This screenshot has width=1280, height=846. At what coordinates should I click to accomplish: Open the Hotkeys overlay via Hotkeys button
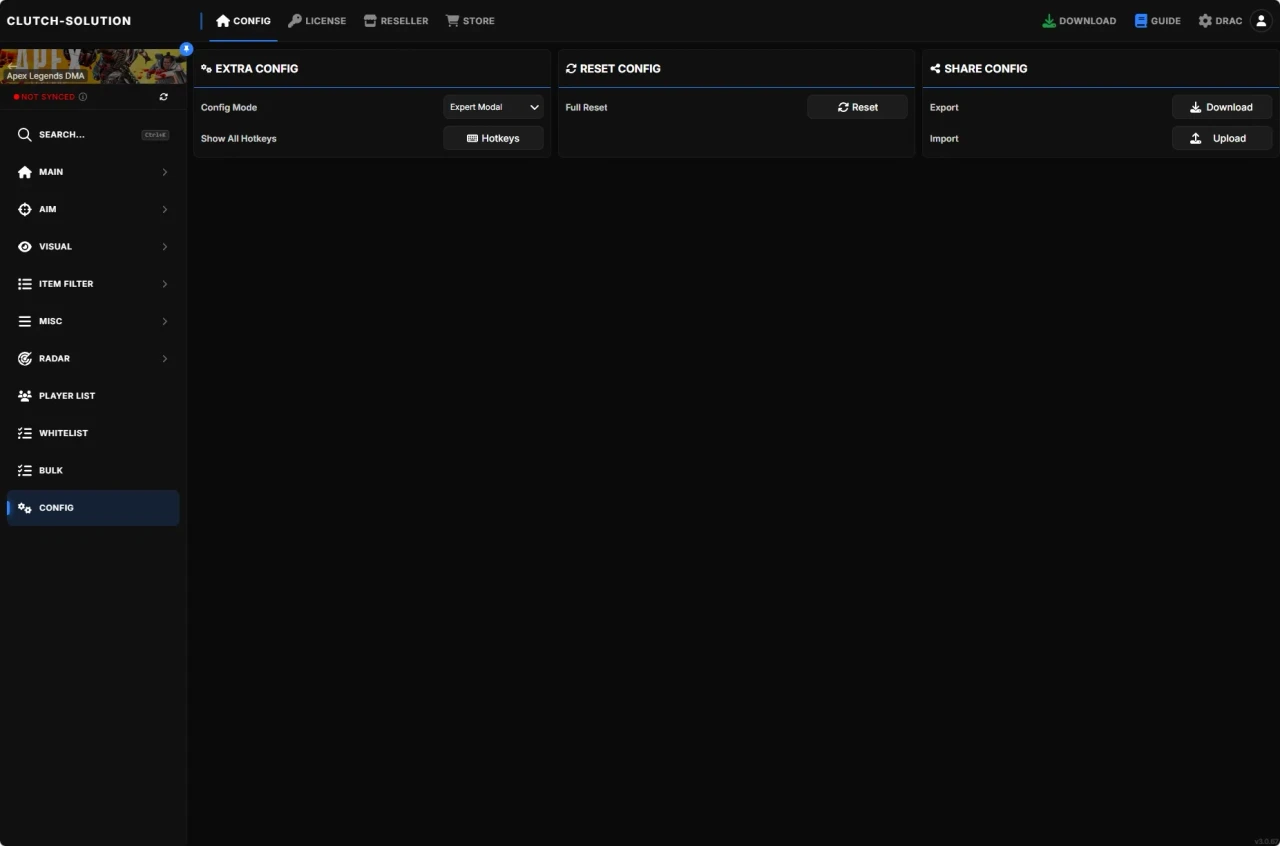tap(493, 138)
